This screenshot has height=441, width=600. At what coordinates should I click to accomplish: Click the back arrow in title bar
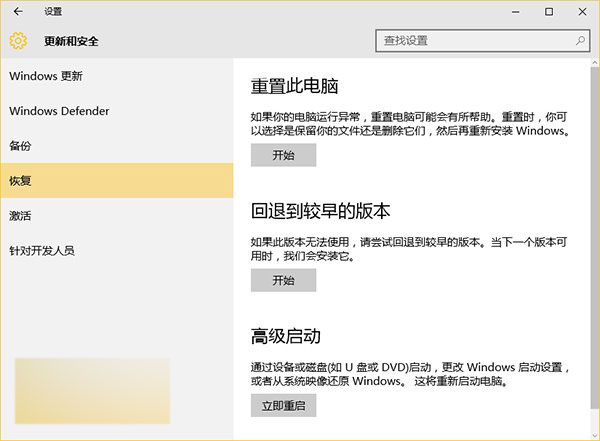pos(18,12)
